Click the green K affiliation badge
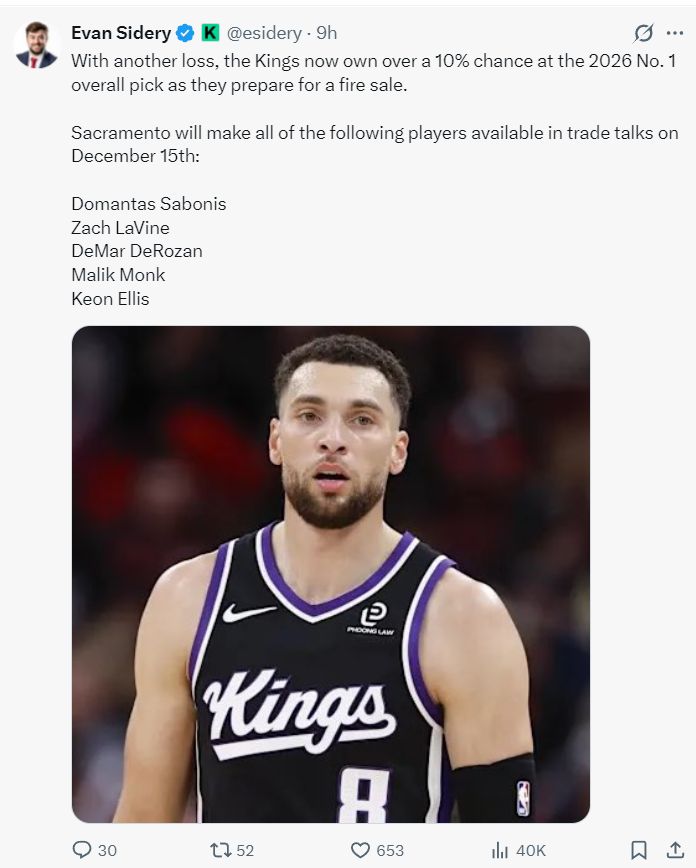This screenshot has height=868, width=696. coord(210,33)
